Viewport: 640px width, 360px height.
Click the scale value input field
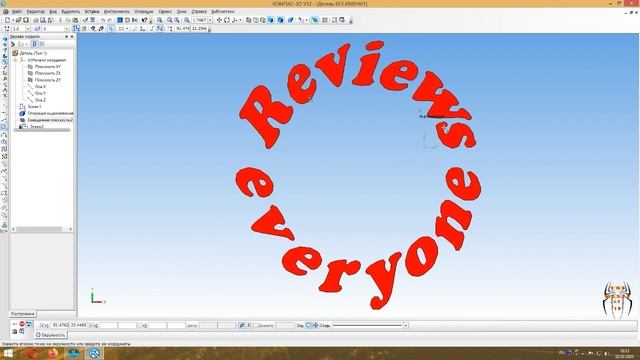pos(200,20)
